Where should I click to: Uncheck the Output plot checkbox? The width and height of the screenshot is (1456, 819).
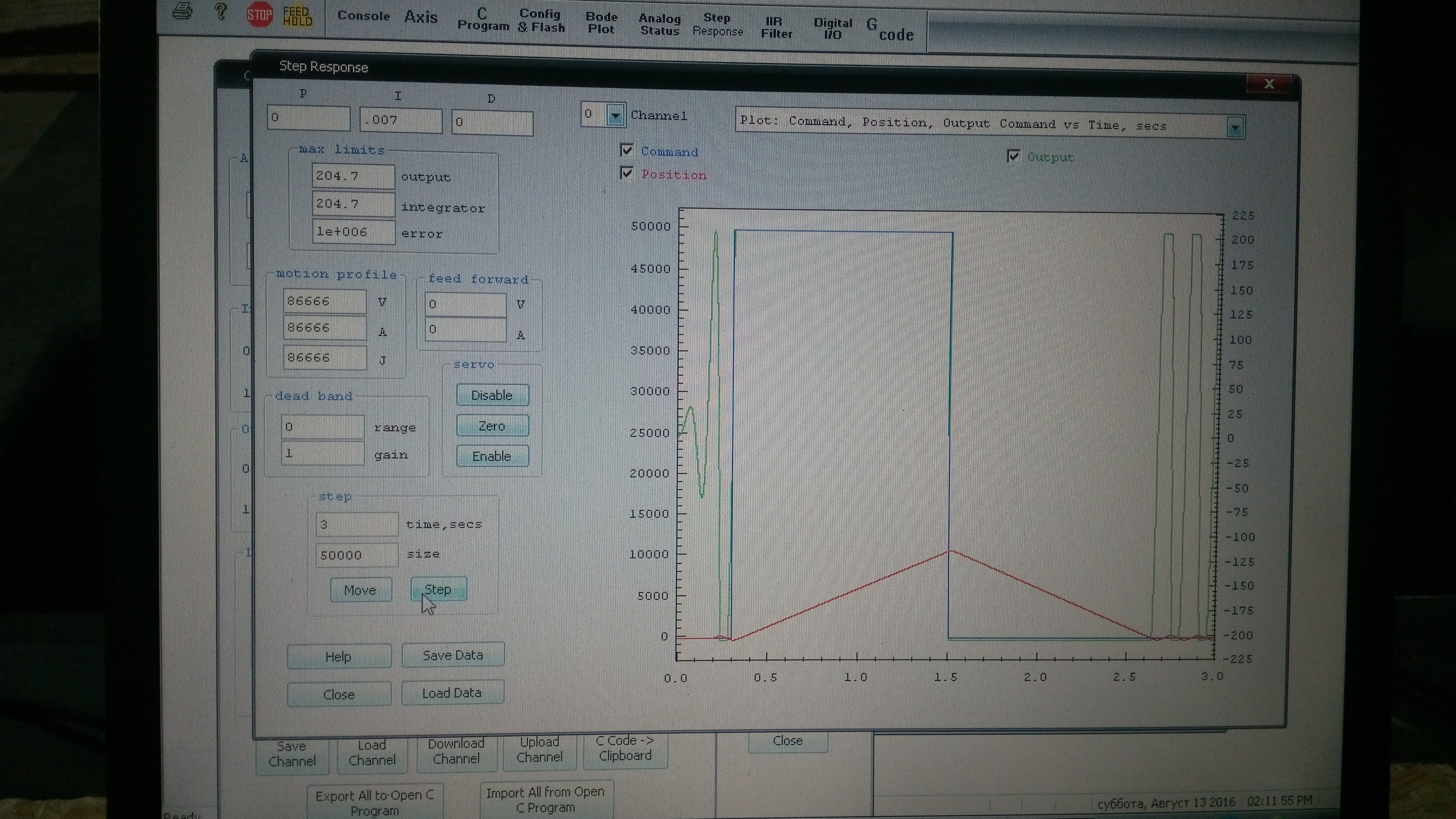1014,157
